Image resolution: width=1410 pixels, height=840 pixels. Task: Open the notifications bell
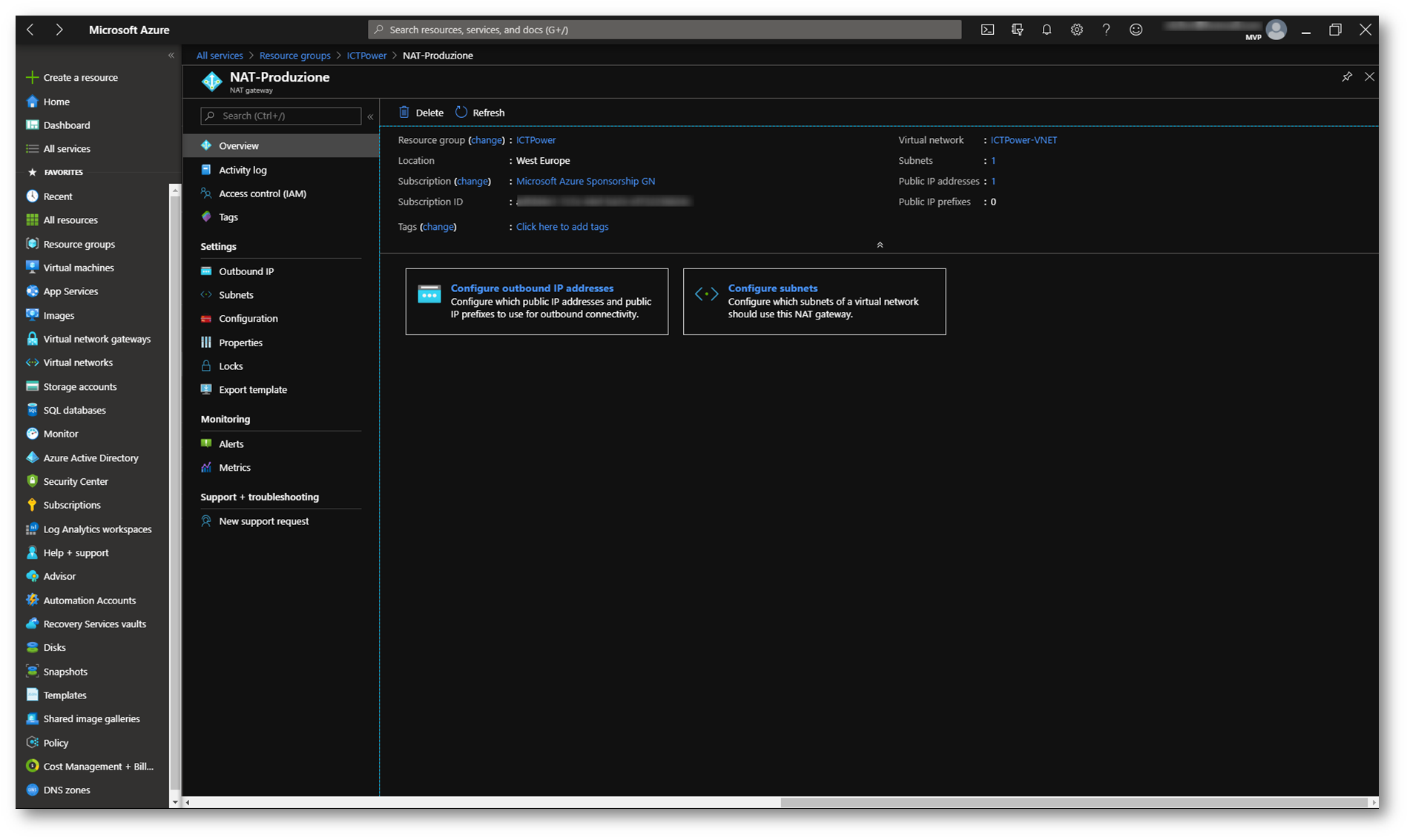coord(1047,30)
